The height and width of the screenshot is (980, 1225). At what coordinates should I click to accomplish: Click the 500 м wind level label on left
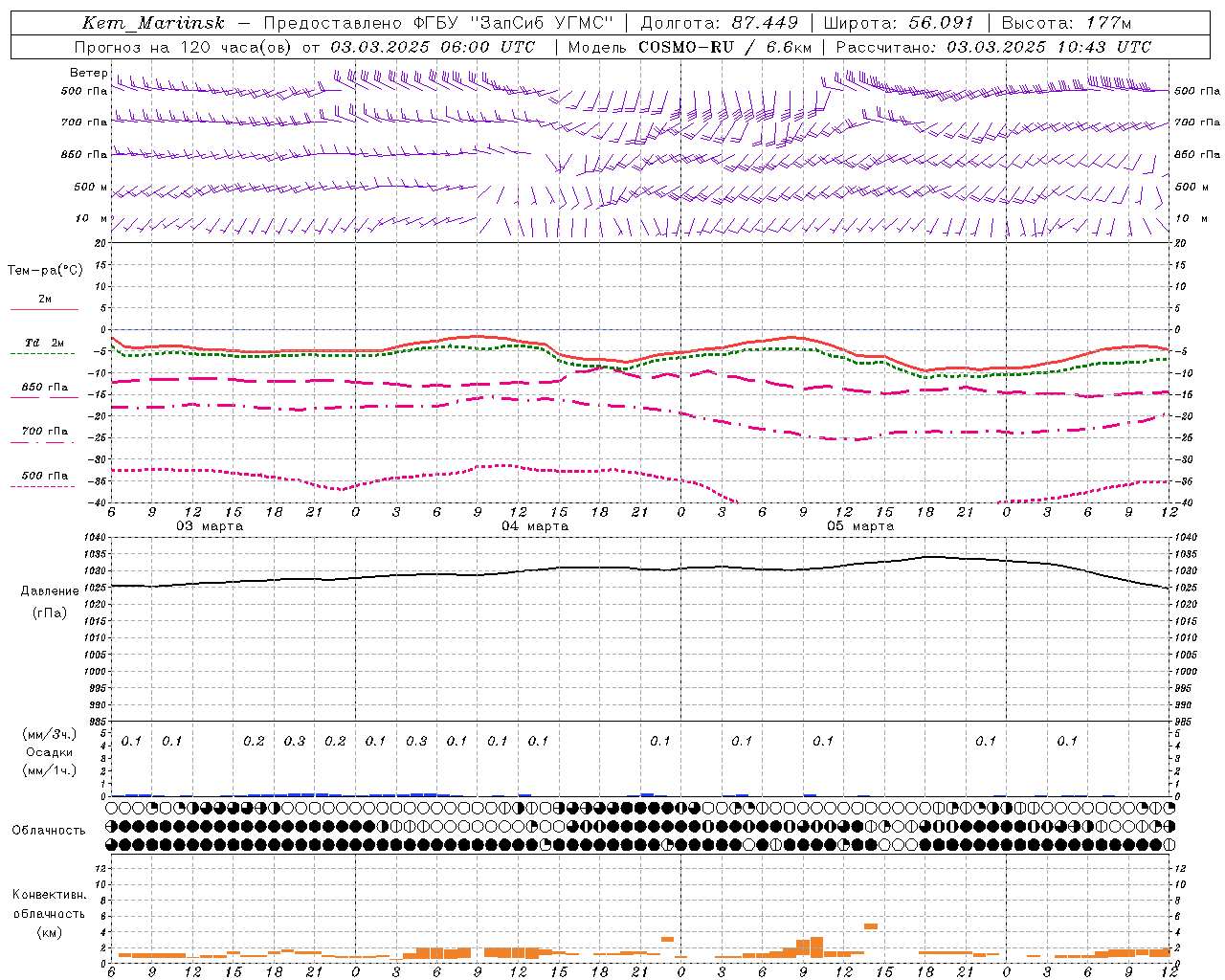[x=91, y=187]
